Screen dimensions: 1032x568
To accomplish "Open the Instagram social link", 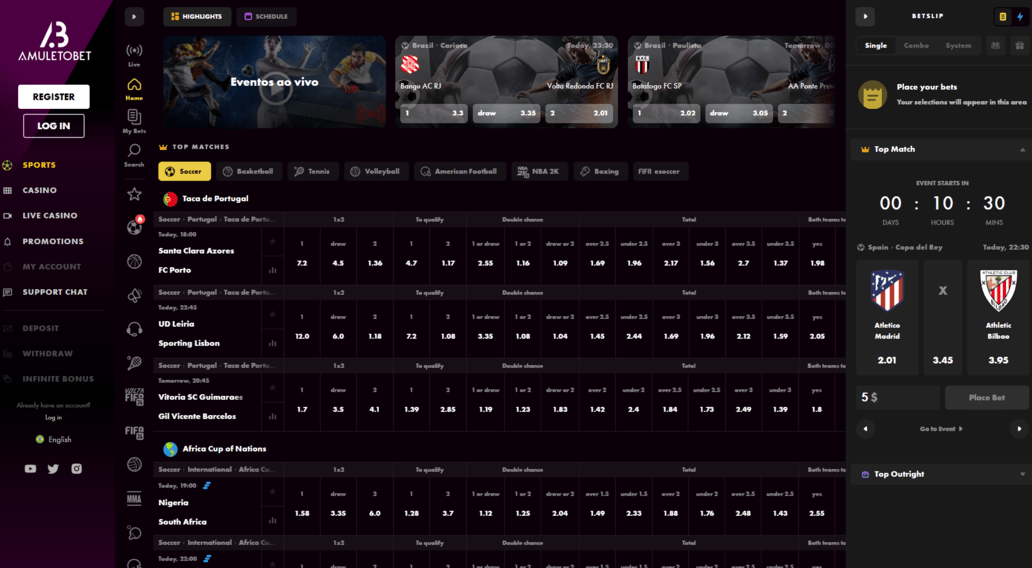I will click(76, 469).
